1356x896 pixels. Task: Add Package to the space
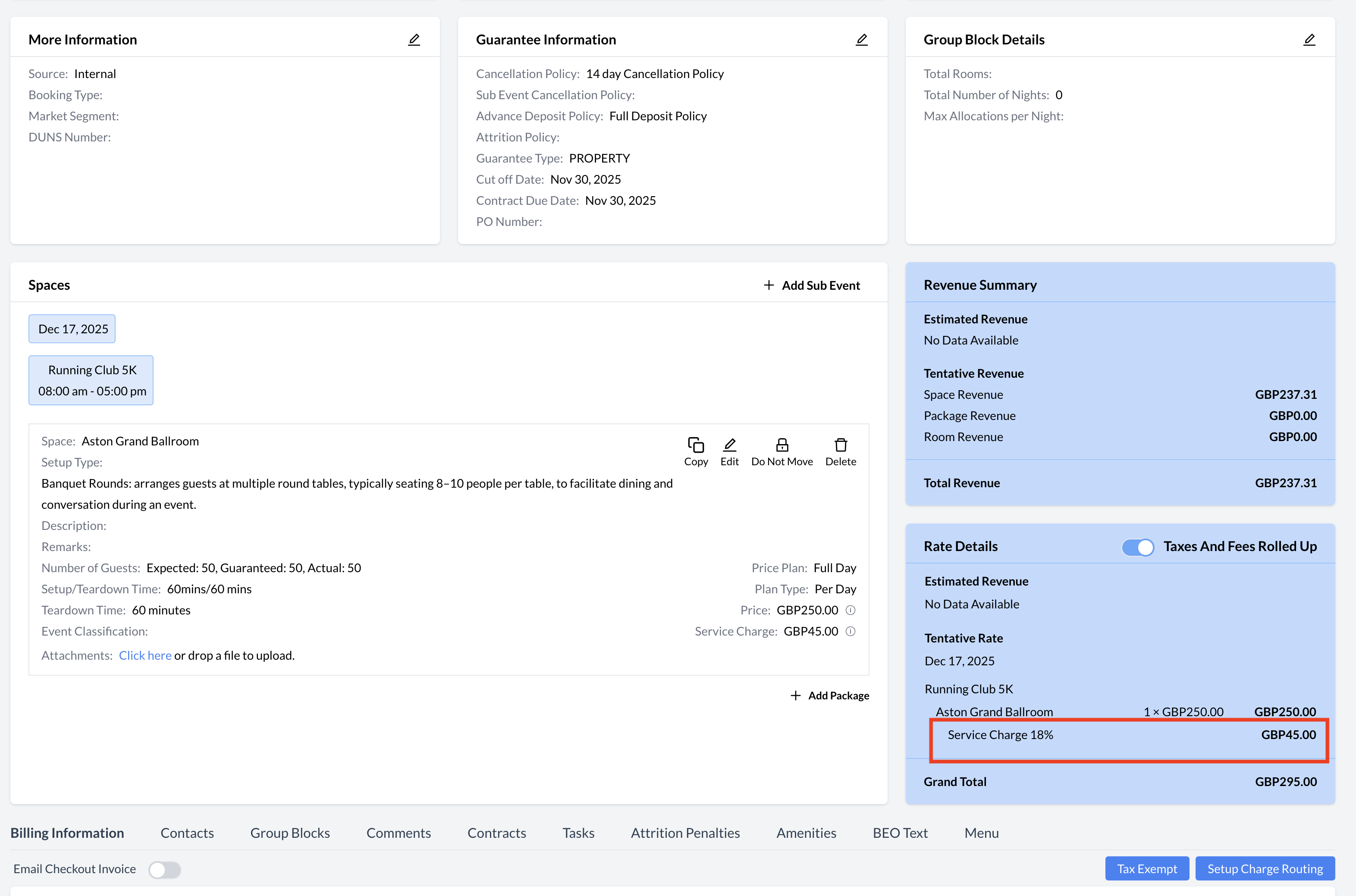point(830,695)
